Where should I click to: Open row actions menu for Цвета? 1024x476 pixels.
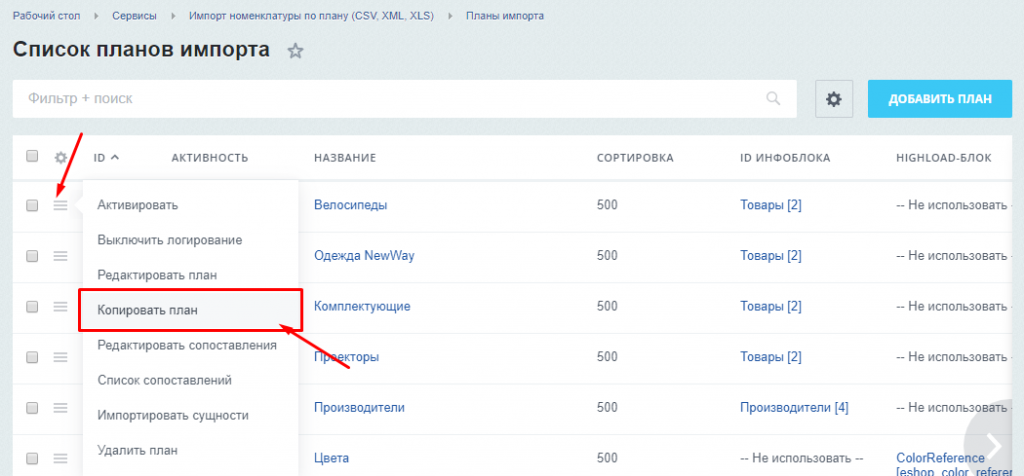coord(60,458)
